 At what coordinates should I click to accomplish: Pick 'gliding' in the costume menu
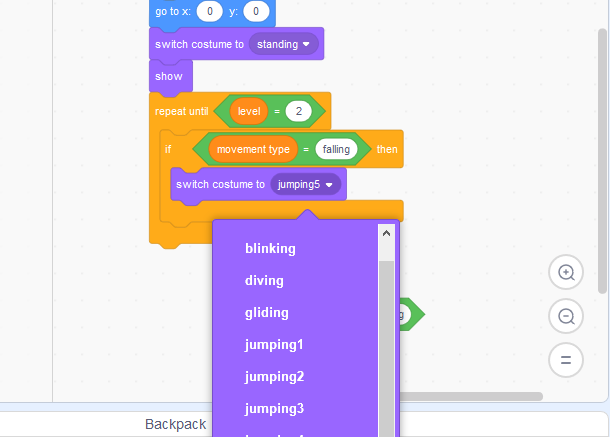[x=266, y=313]
